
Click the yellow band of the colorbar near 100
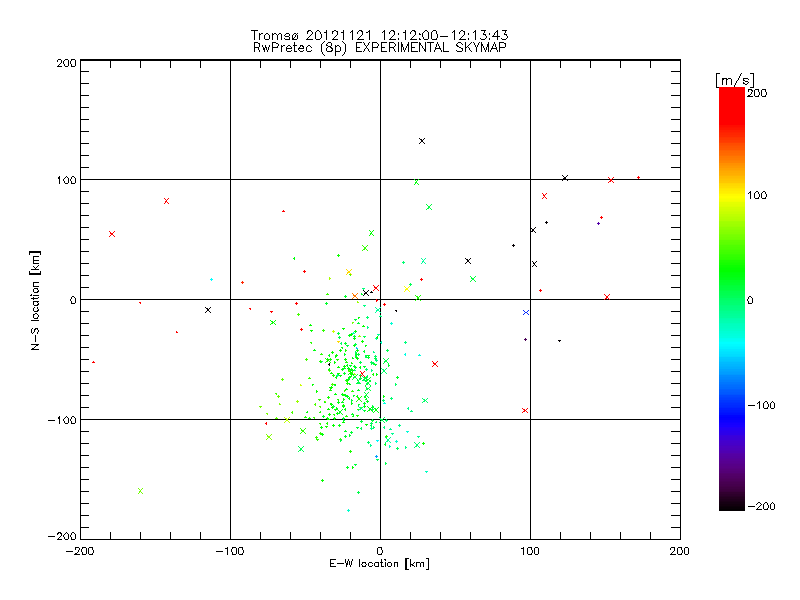click(732, 194)
